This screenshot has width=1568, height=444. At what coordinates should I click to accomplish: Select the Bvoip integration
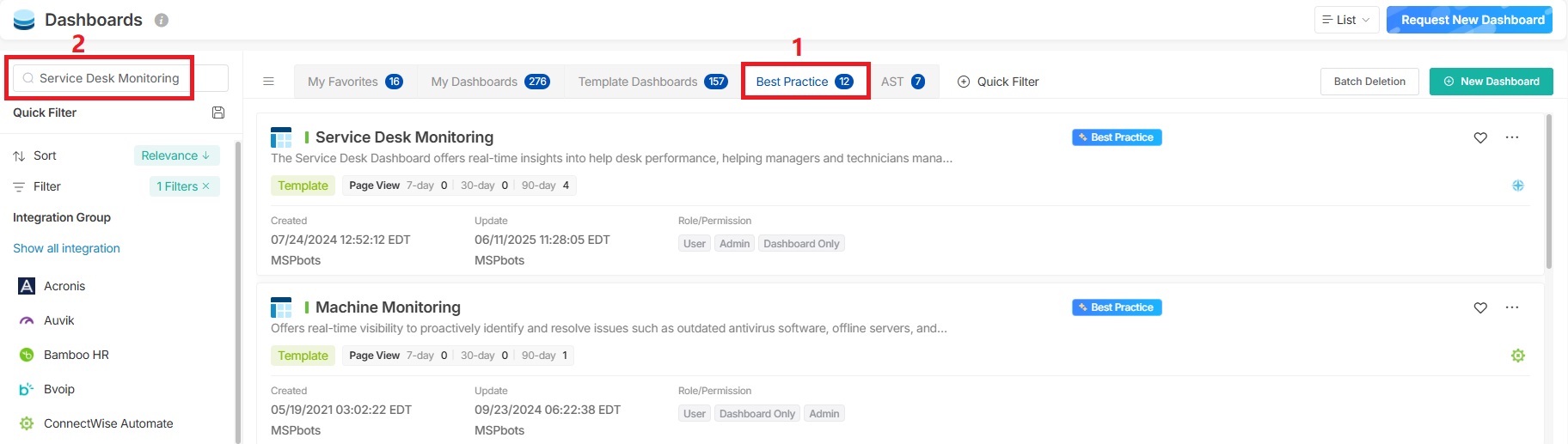coord(58,389)
